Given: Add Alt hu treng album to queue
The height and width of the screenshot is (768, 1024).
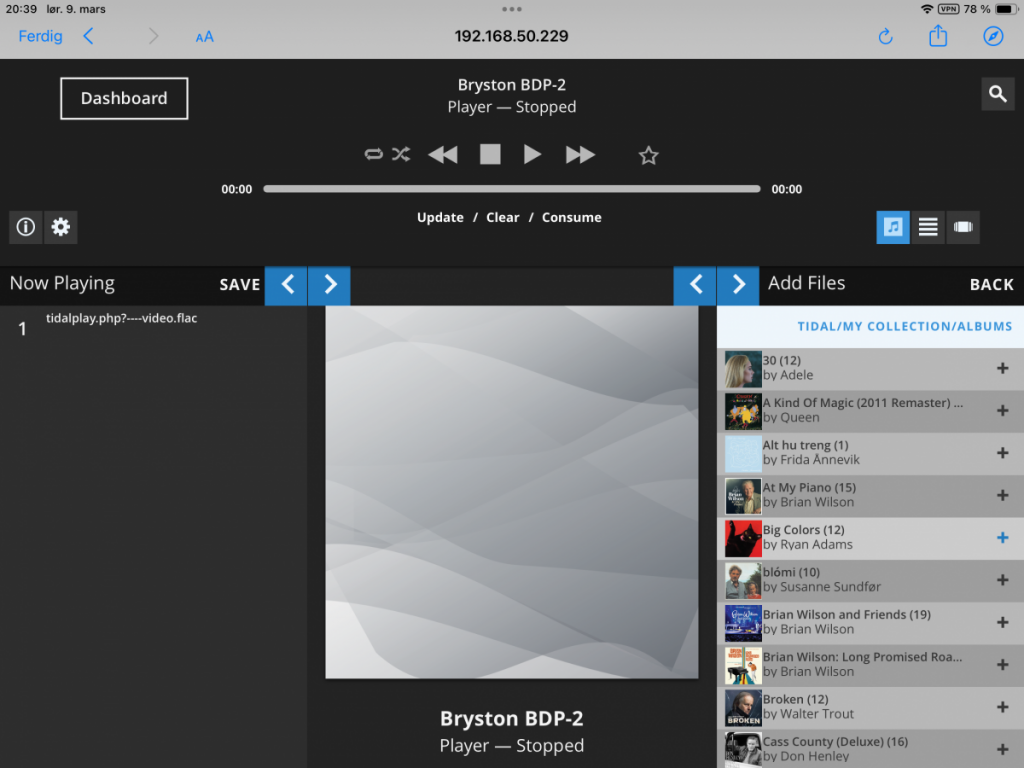Looking at the screenshot, I should tap(1002, 453).
